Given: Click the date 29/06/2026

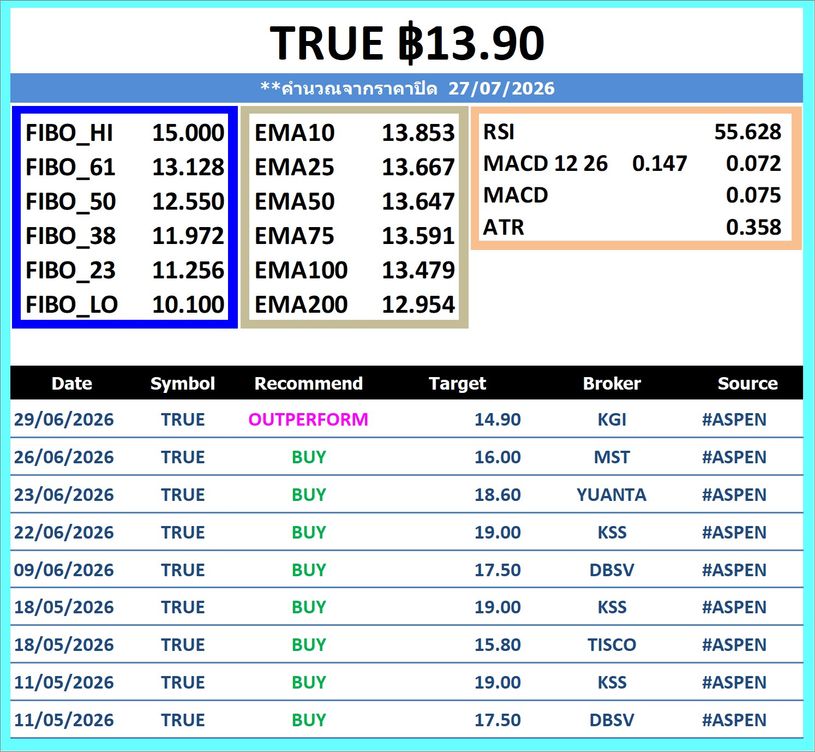Looking at the screenshot, I should tap(63, 419).
